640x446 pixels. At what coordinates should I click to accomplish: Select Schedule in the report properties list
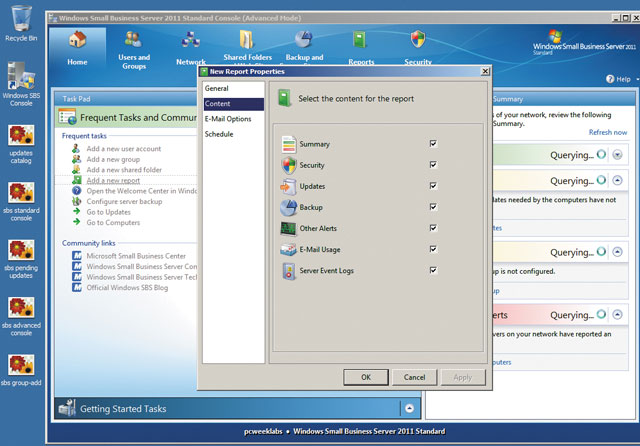click(x=233, y=134)
